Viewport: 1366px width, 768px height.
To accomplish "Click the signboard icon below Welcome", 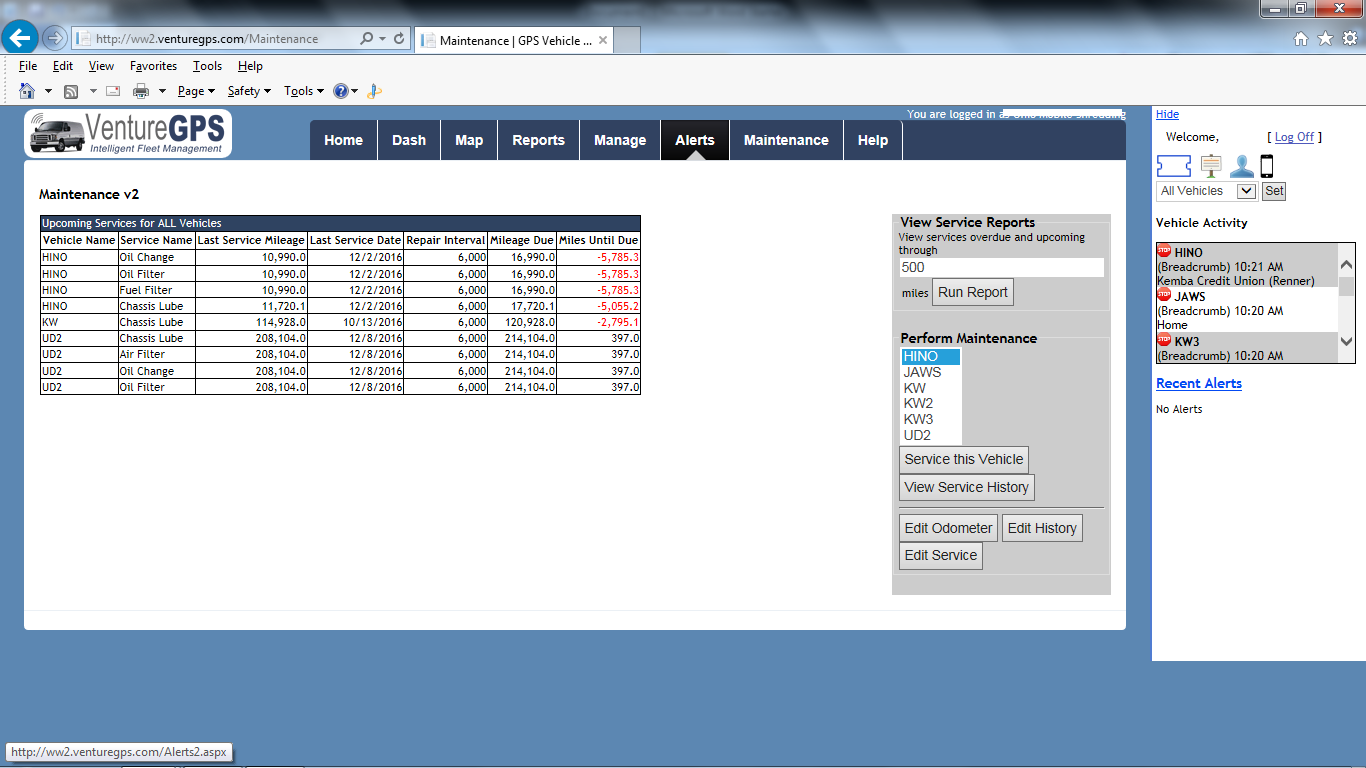I will tap(1211, 166).
